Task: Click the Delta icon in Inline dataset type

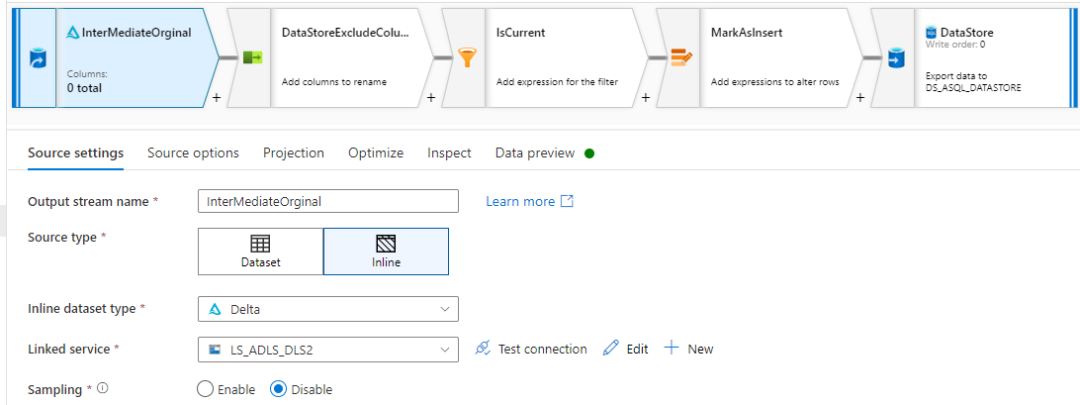Action: point(216,309)
